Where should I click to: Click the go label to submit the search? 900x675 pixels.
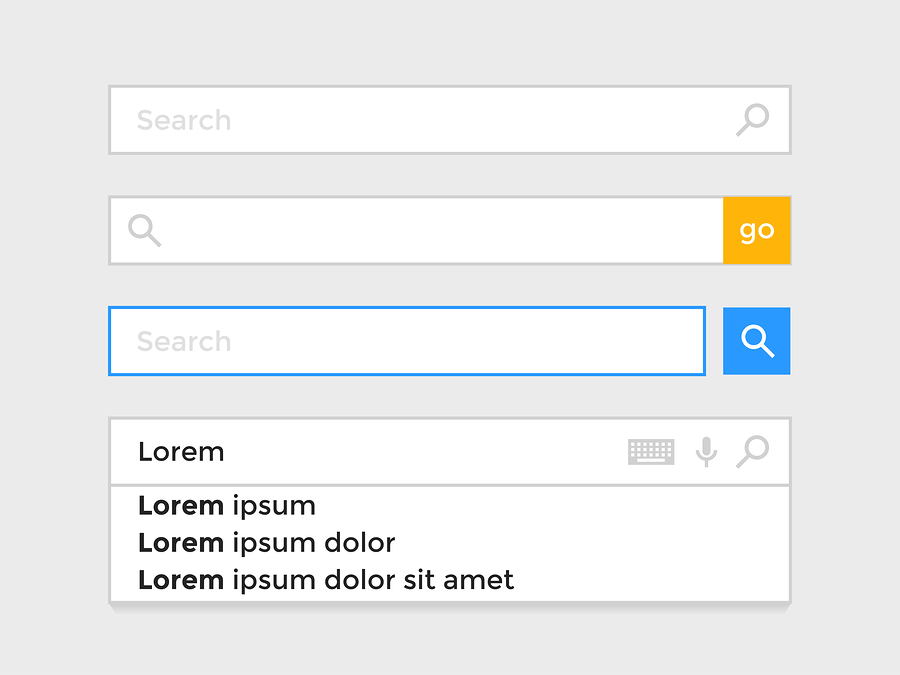(x=757, y=230)
